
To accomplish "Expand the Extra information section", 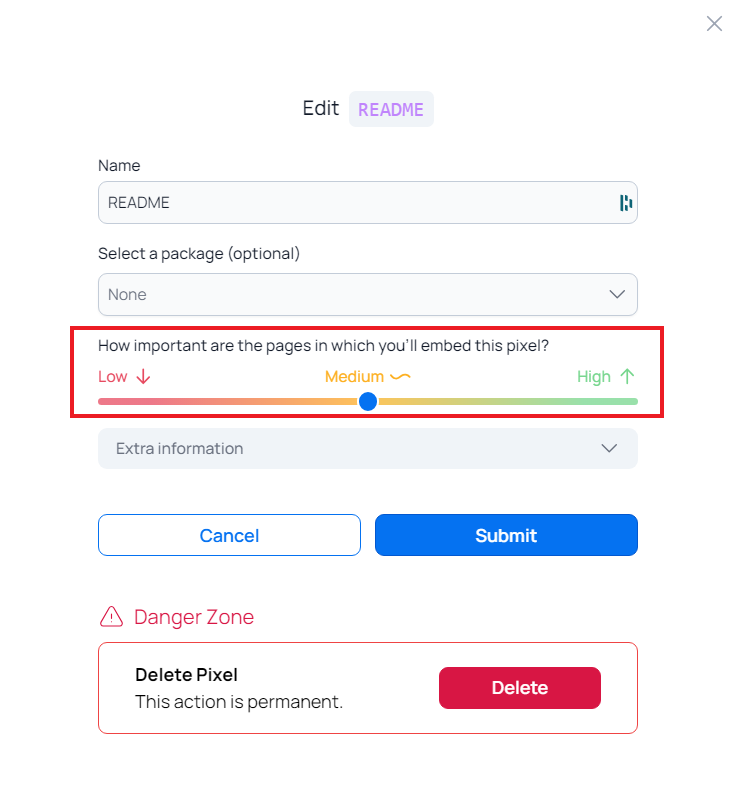I will [350, 449].
